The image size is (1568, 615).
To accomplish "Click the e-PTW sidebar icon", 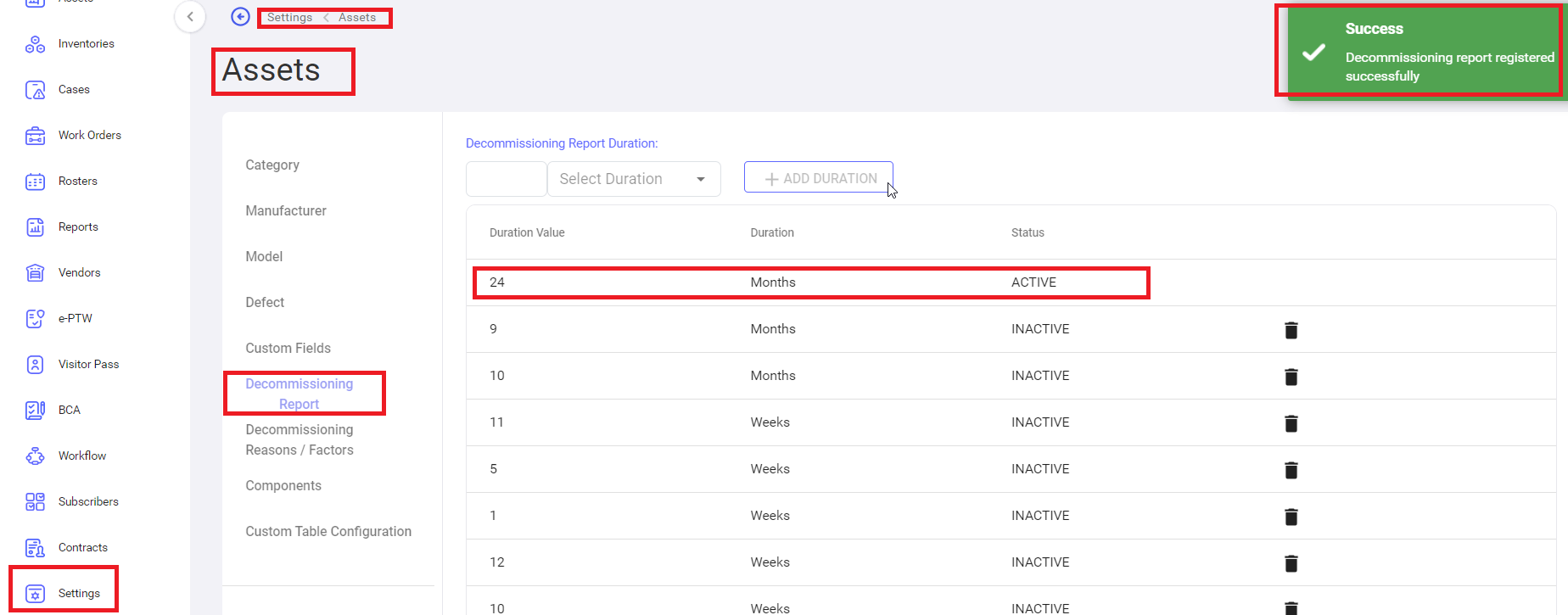I will [x=35, y=319].
